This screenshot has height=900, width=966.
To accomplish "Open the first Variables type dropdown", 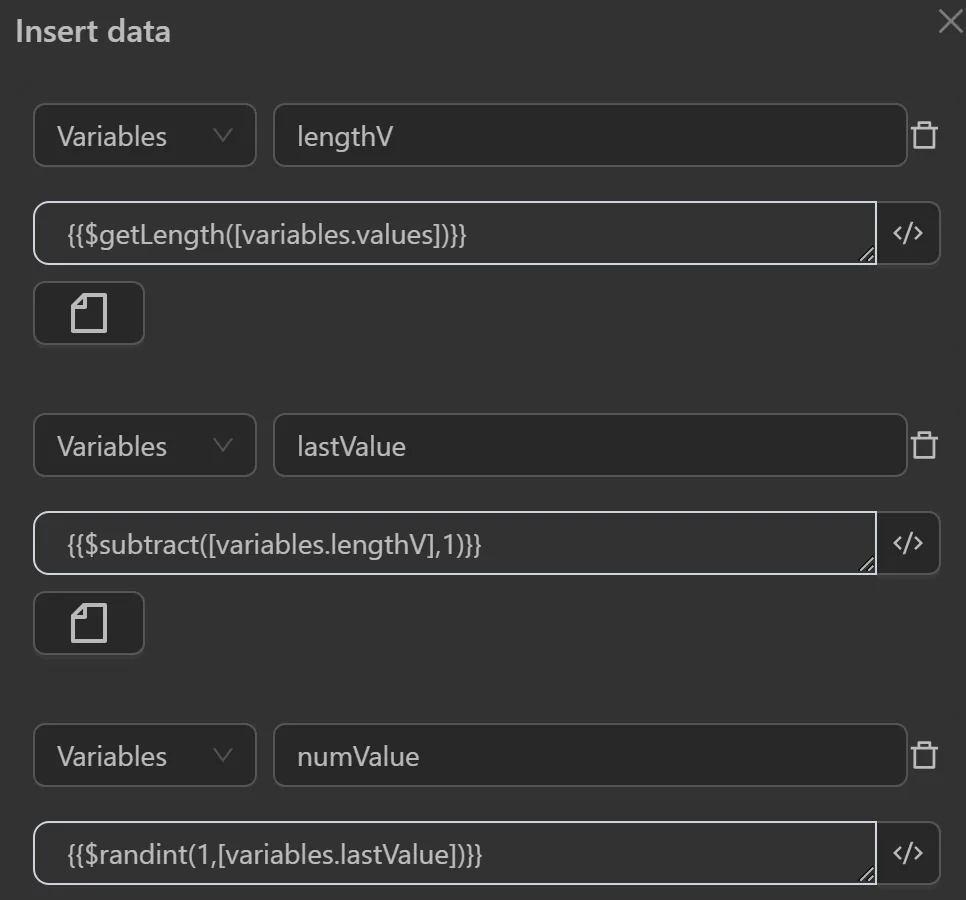I will click(144, 135).
